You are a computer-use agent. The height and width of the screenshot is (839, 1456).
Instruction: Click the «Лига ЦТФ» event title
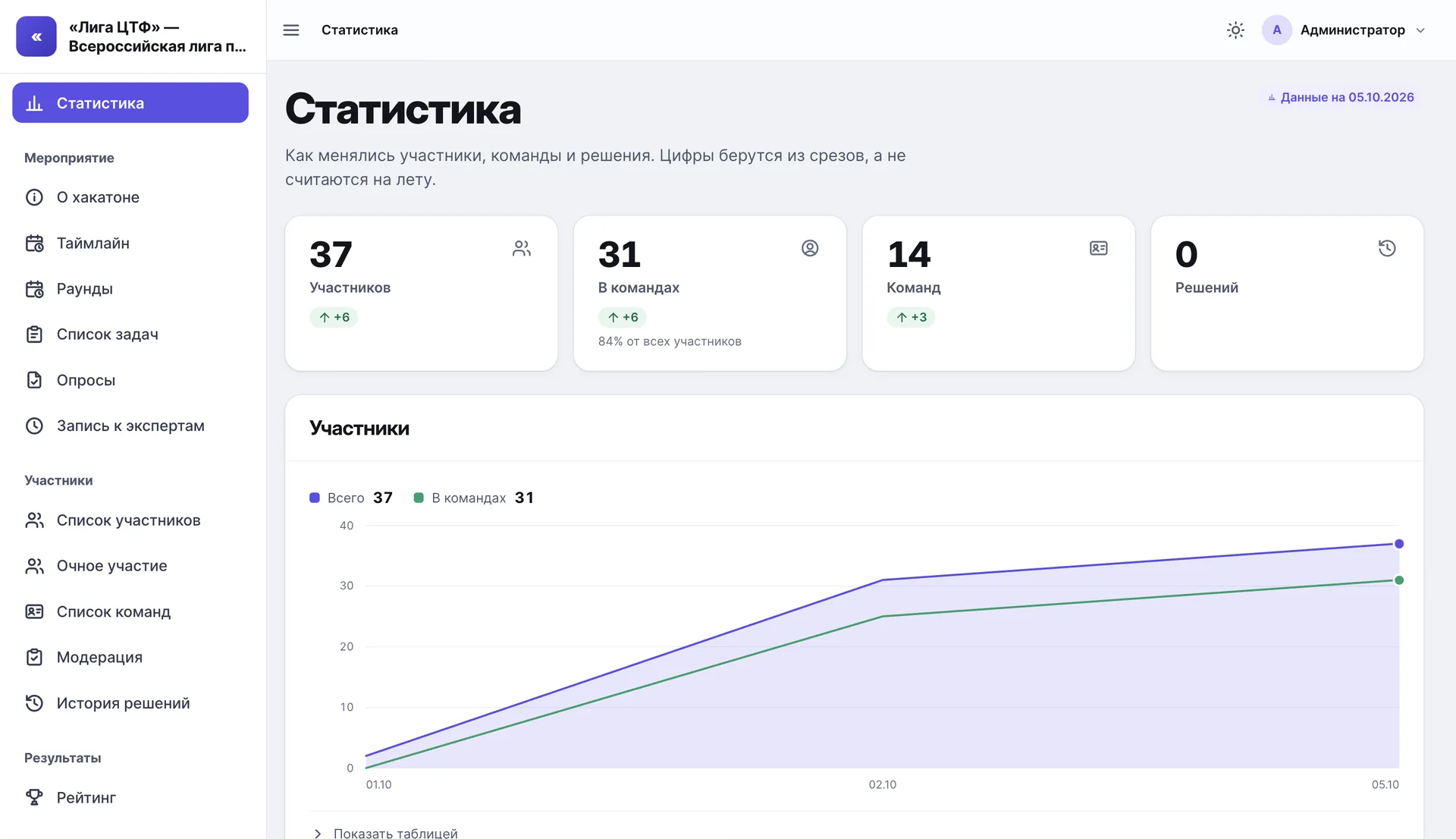pos(157,36)
